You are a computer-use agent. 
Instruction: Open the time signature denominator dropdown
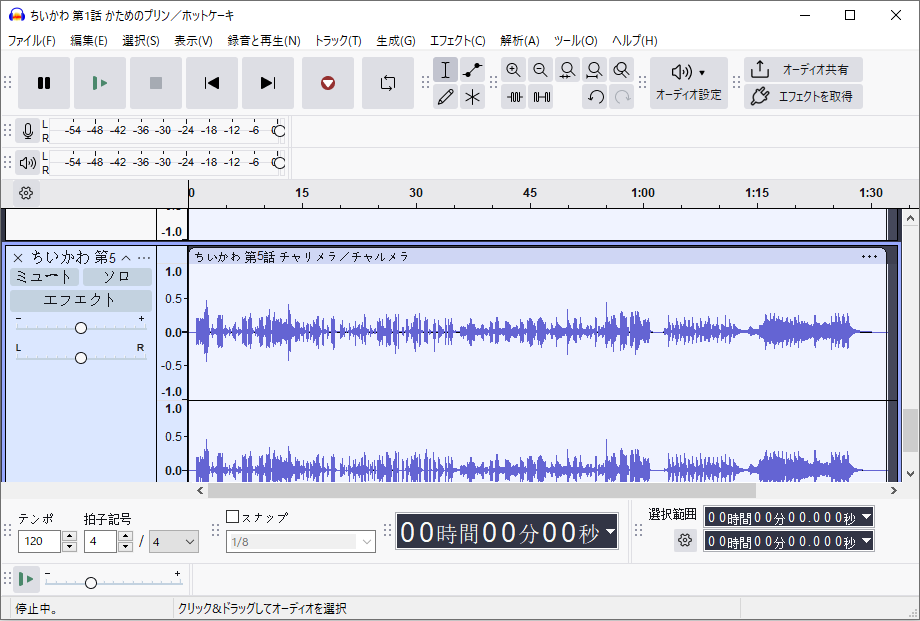click(x=174, y=541)
